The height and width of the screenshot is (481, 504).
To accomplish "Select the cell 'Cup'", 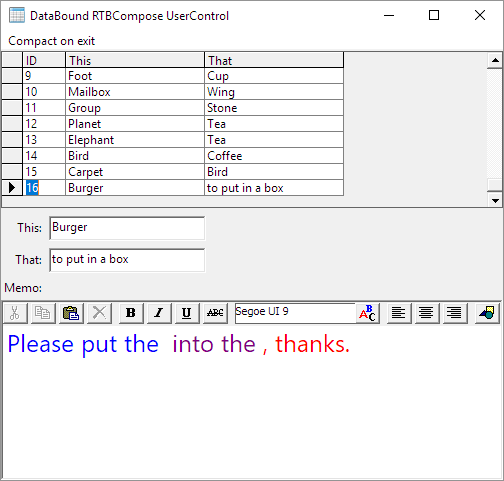I will (x=274, y=76).
